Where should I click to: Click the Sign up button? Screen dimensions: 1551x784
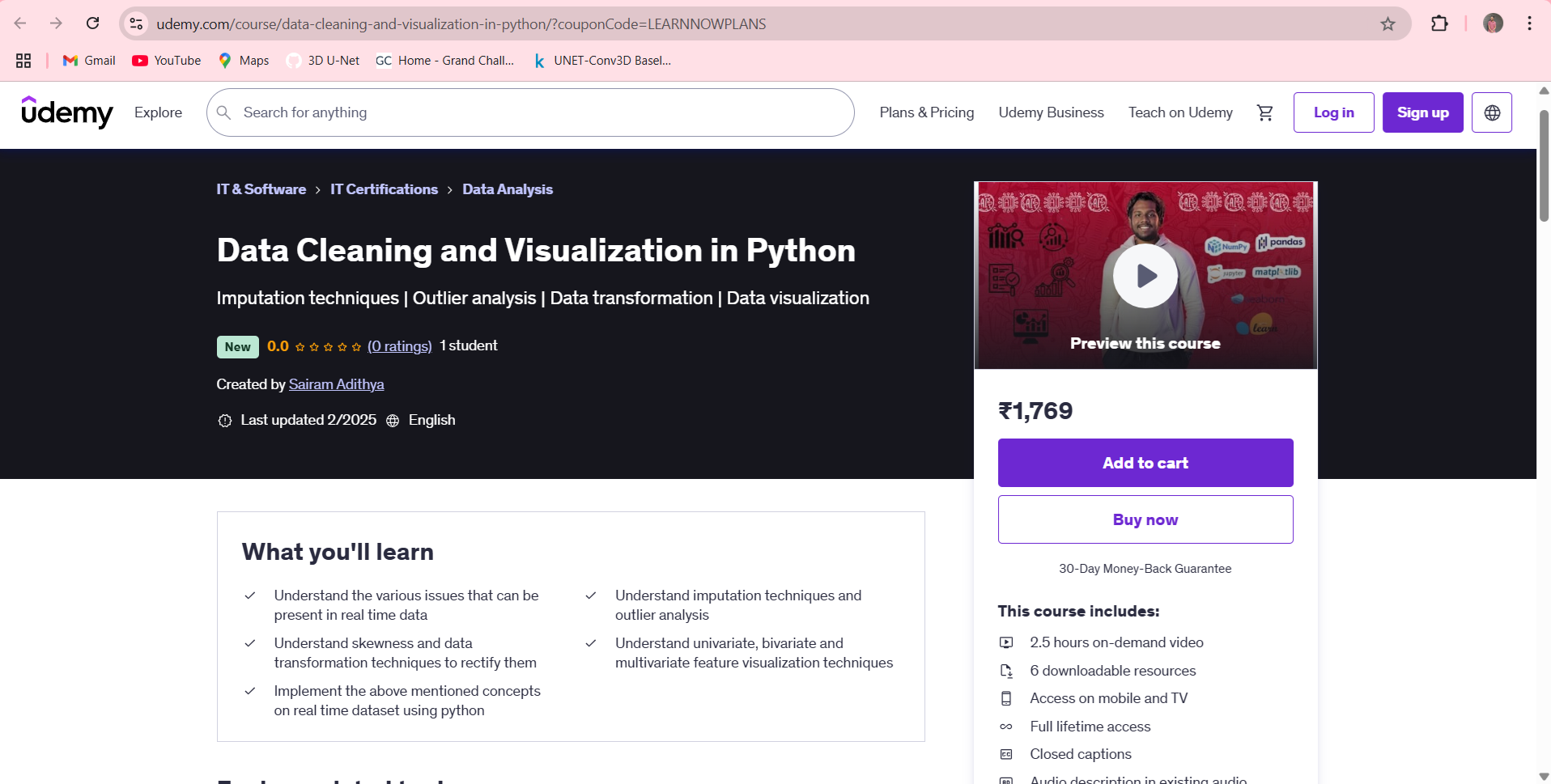(1422, 112)
